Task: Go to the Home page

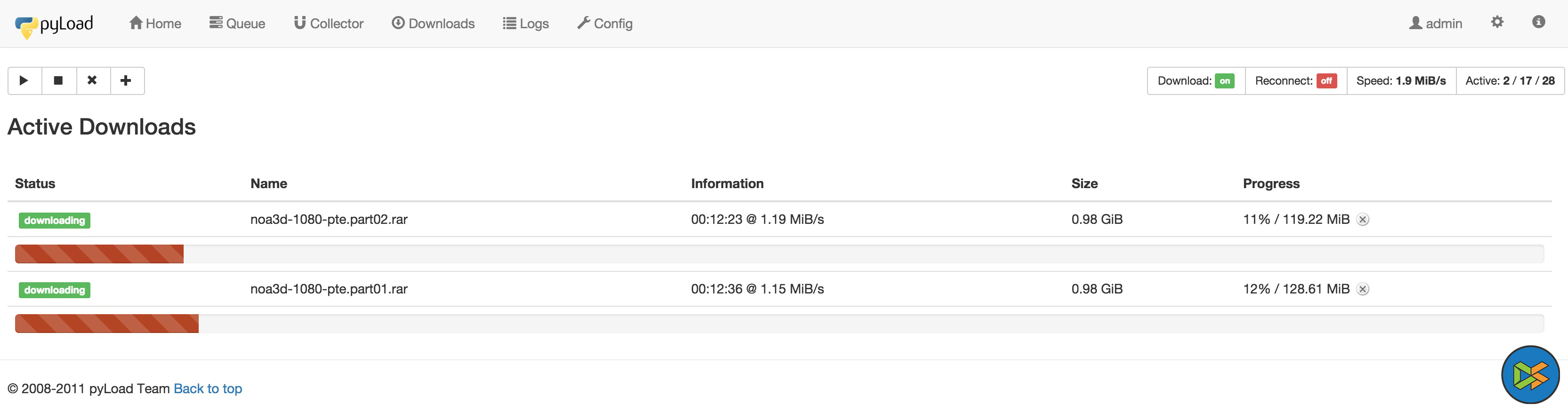Action: pyautogui.click(x=155, y=24)
